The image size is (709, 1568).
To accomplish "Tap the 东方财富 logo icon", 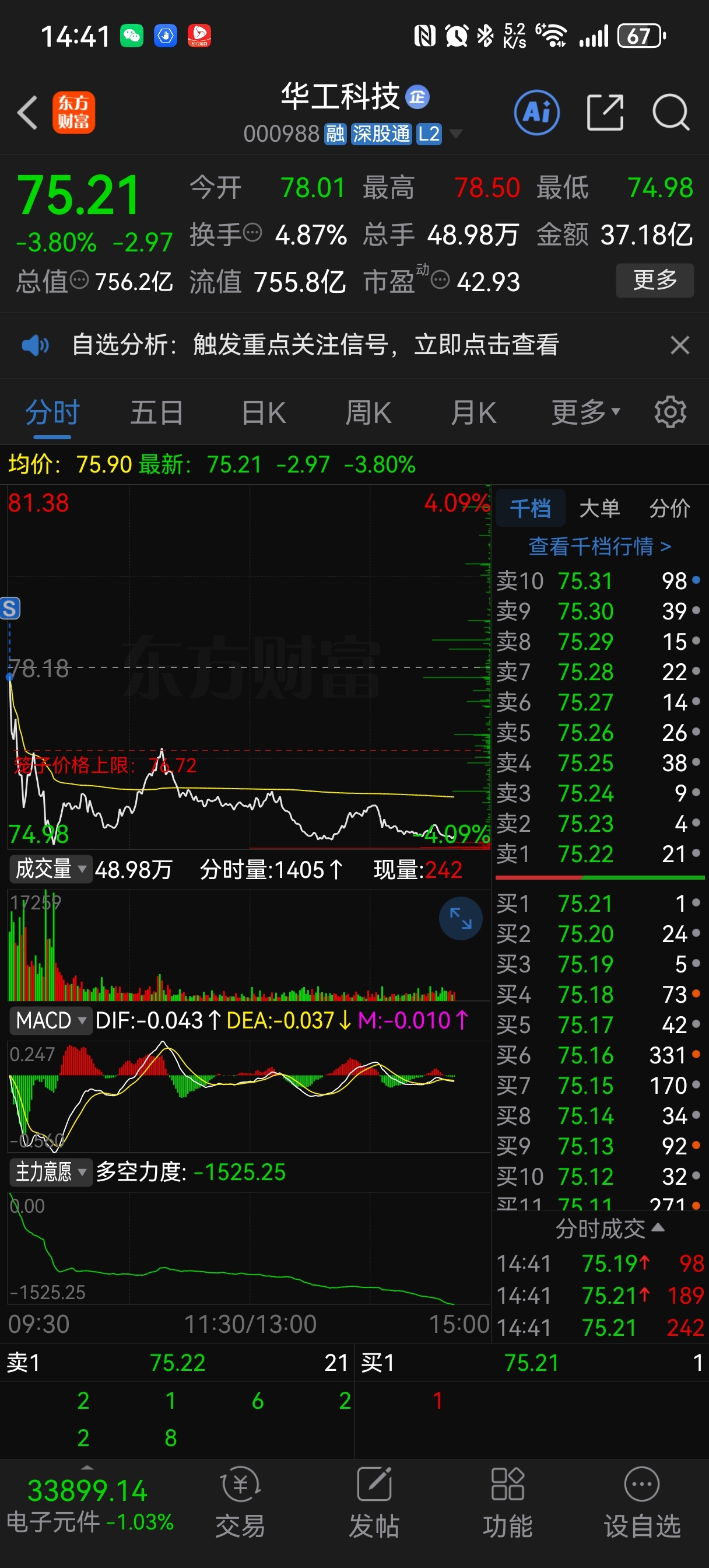I will [73, 113].
